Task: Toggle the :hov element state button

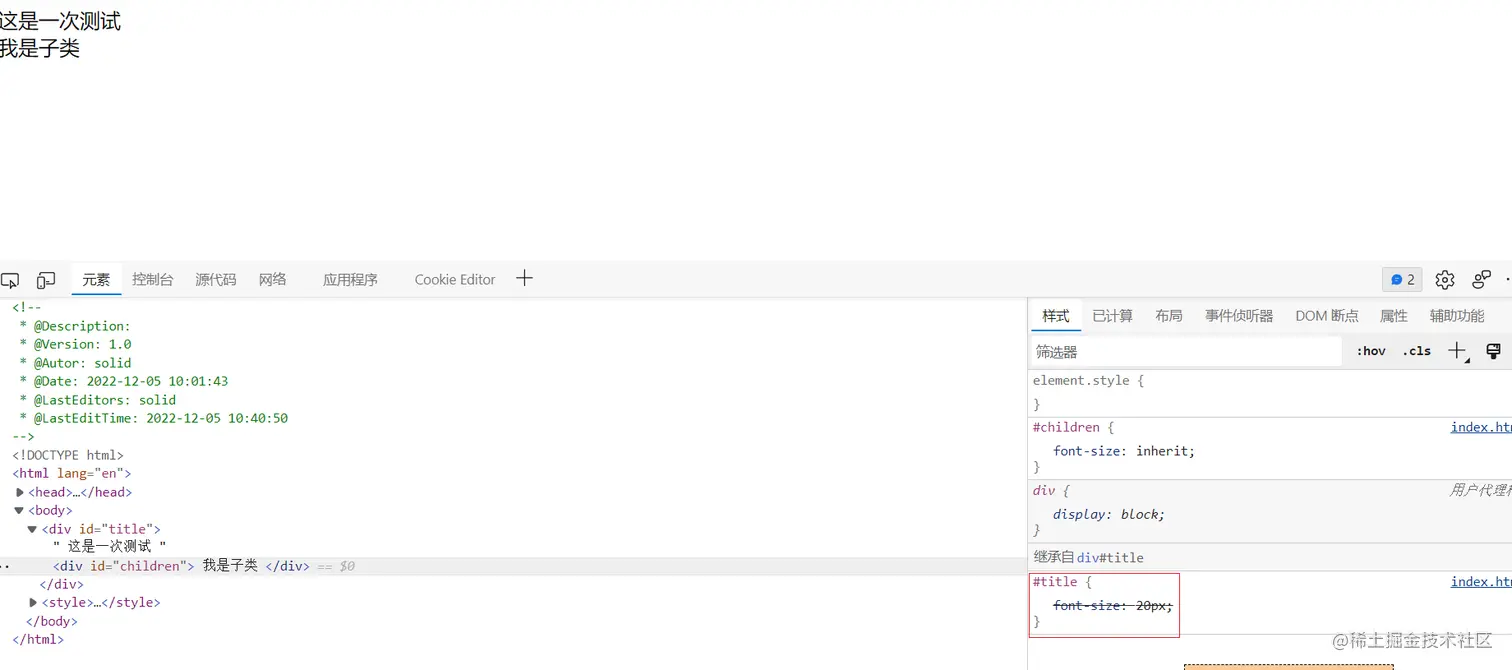Action: click(x=1371, y=351)
